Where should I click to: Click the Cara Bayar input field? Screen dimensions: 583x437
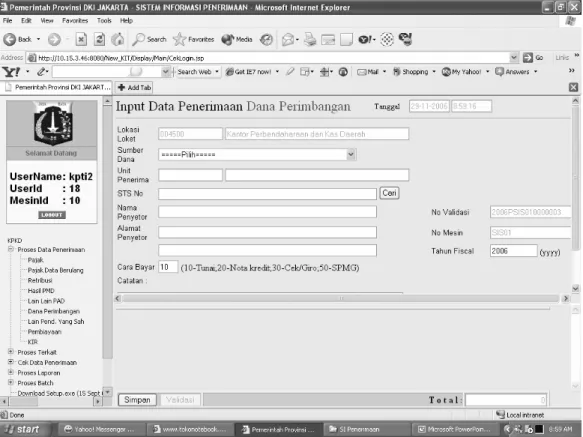168,267
